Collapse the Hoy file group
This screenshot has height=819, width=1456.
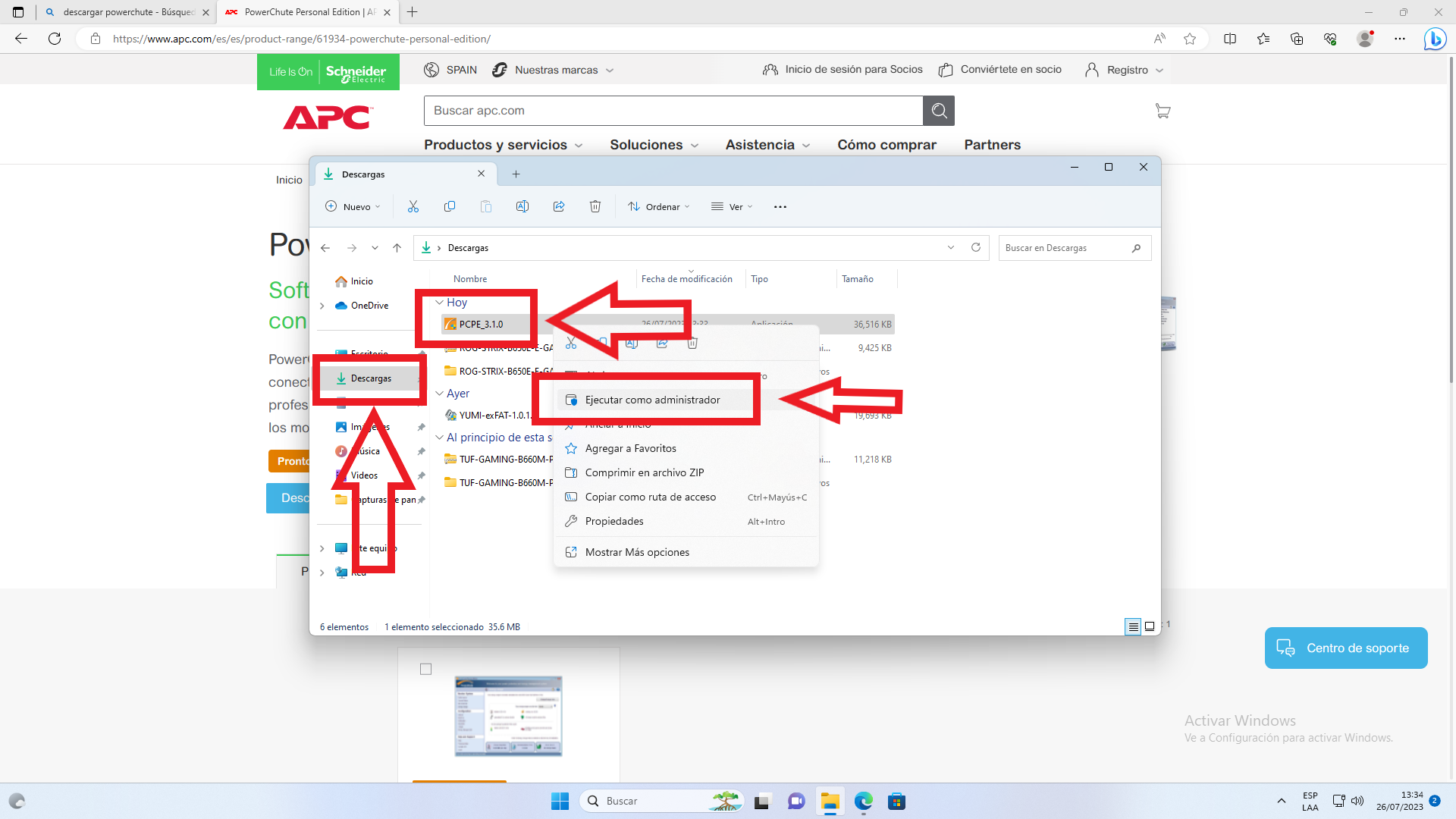440,302
